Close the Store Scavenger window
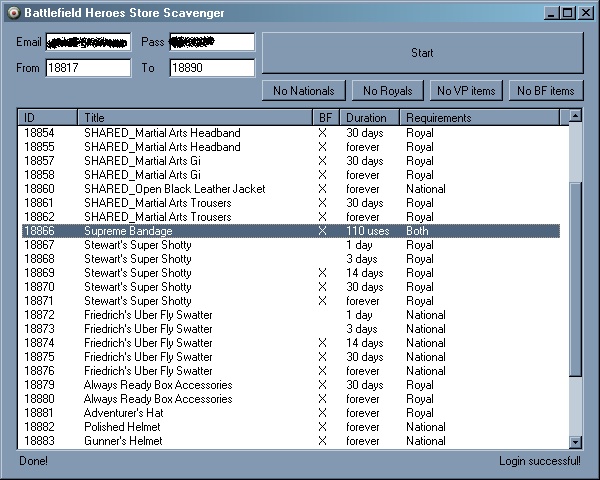This screenshot has width=600, height=480. [x=586, y=13]
